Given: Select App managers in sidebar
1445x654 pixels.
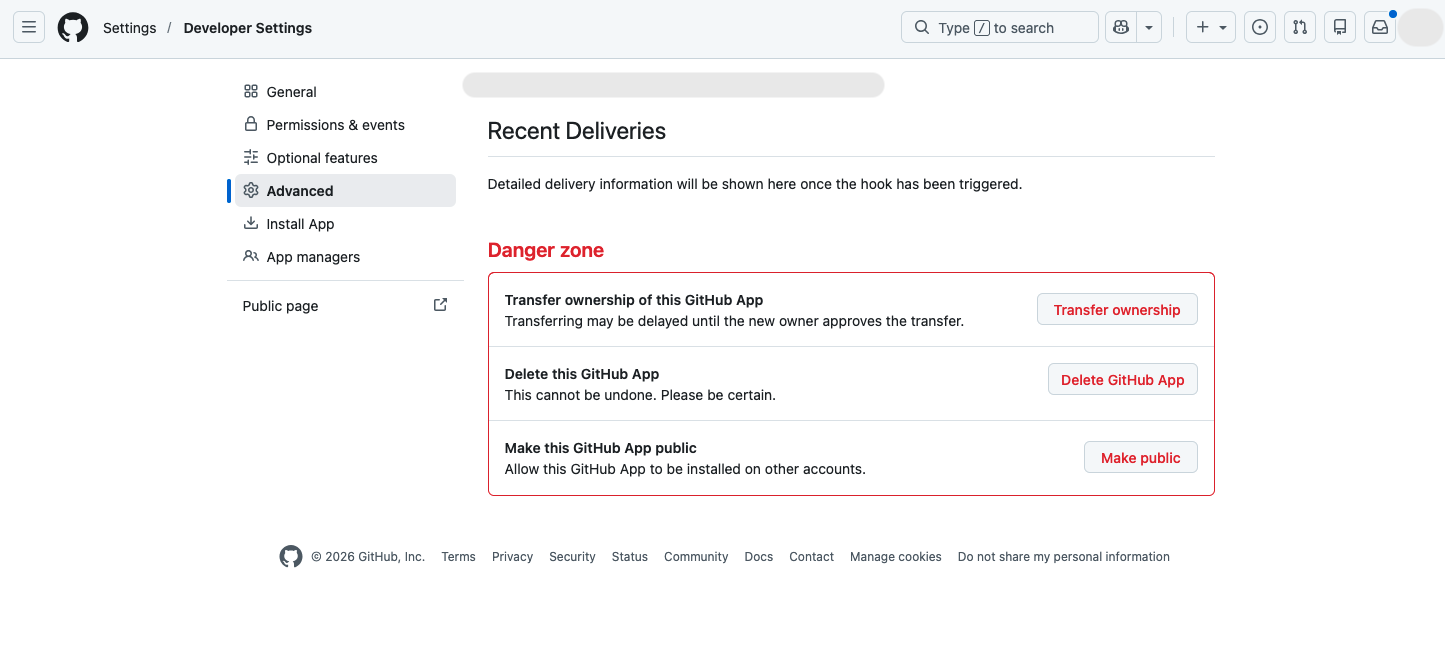Looking at the screenshot, I should pos(345,257).
